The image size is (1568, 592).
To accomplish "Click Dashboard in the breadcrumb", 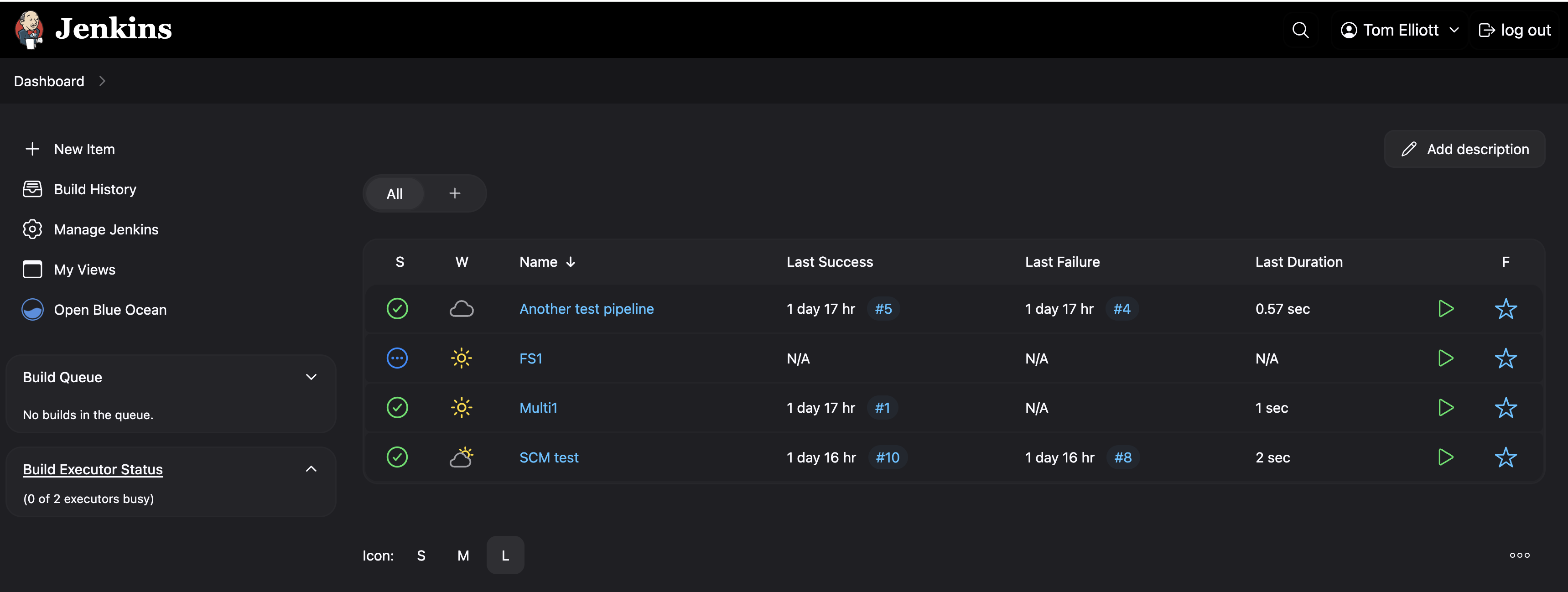I will point(49,81).
